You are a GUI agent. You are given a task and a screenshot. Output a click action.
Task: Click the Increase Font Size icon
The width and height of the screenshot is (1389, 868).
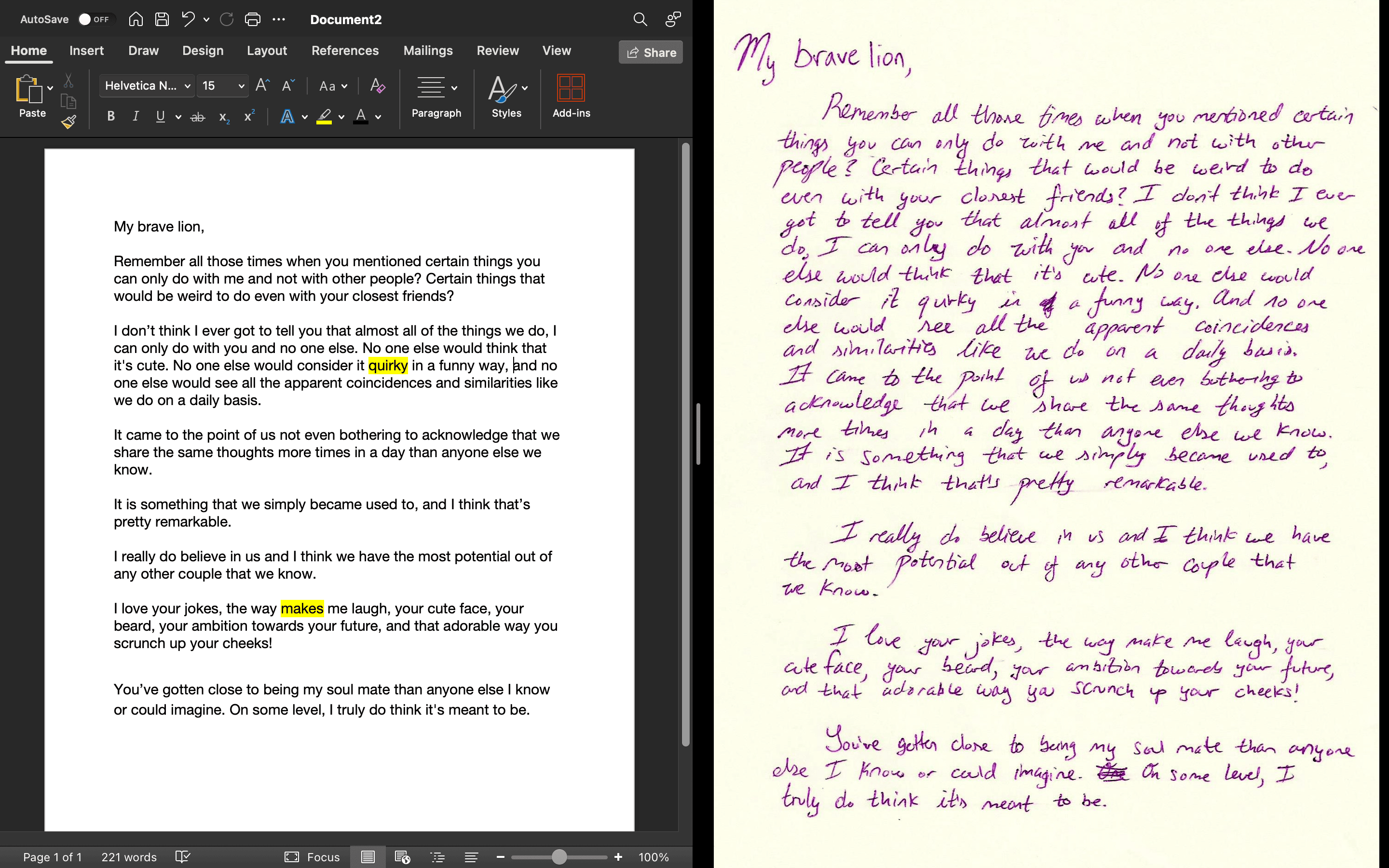click(262, 86)
